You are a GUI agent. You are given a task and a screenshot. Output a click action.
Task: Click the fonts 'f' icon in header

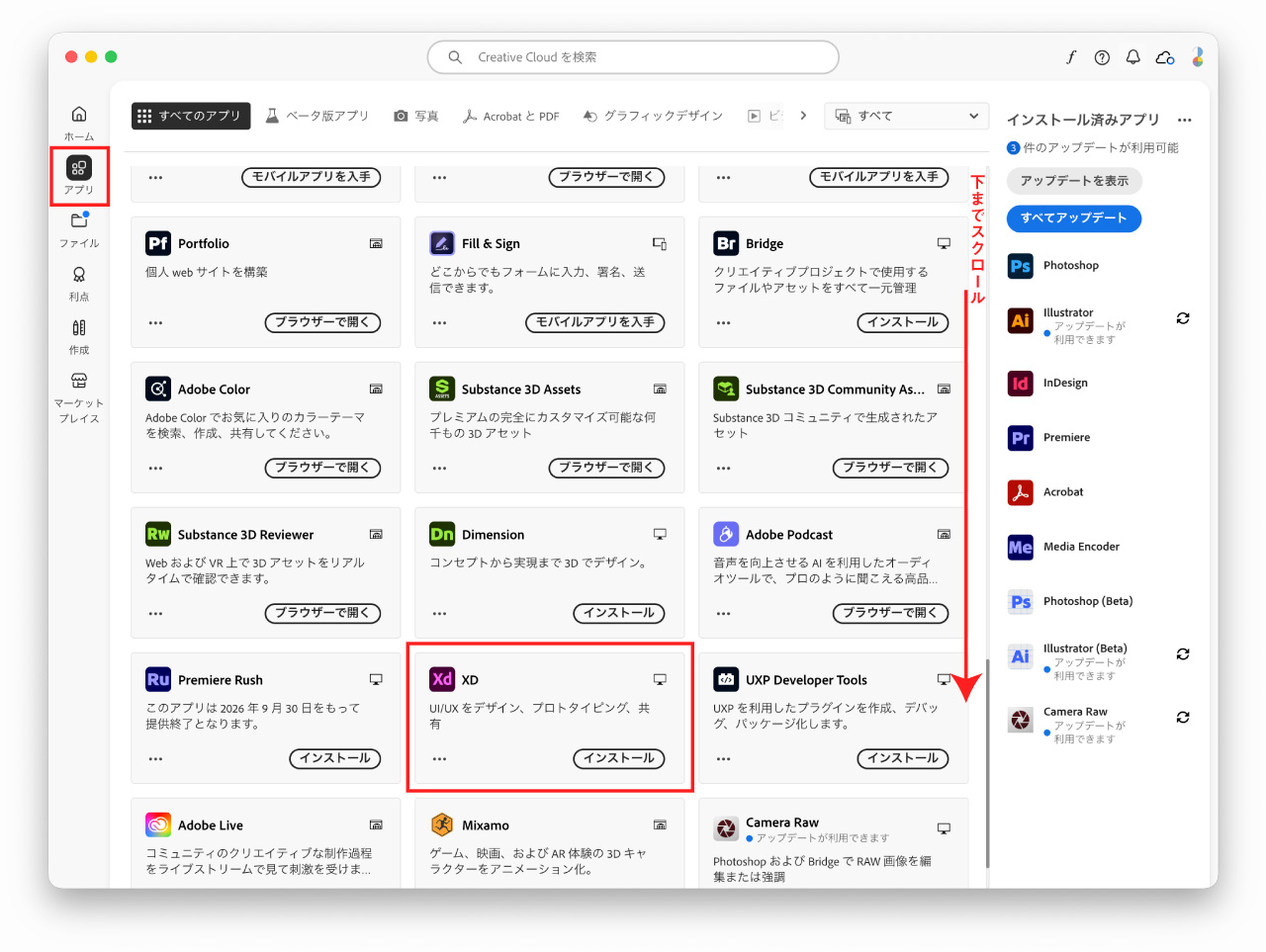click(1071, 57)
